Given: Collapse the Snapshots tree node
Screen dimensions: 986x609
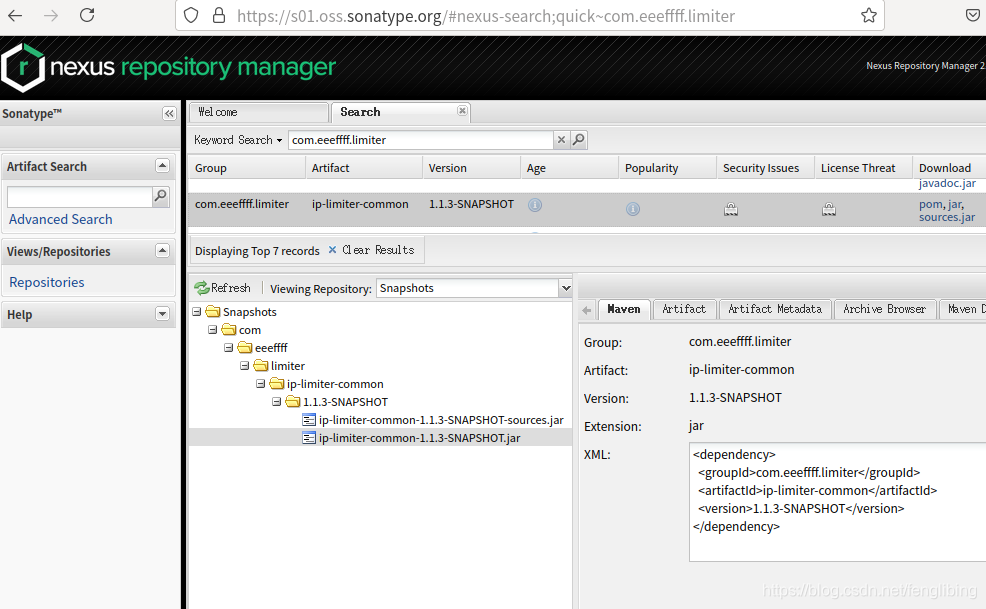Looking at the screenshot, I should 197,311.
